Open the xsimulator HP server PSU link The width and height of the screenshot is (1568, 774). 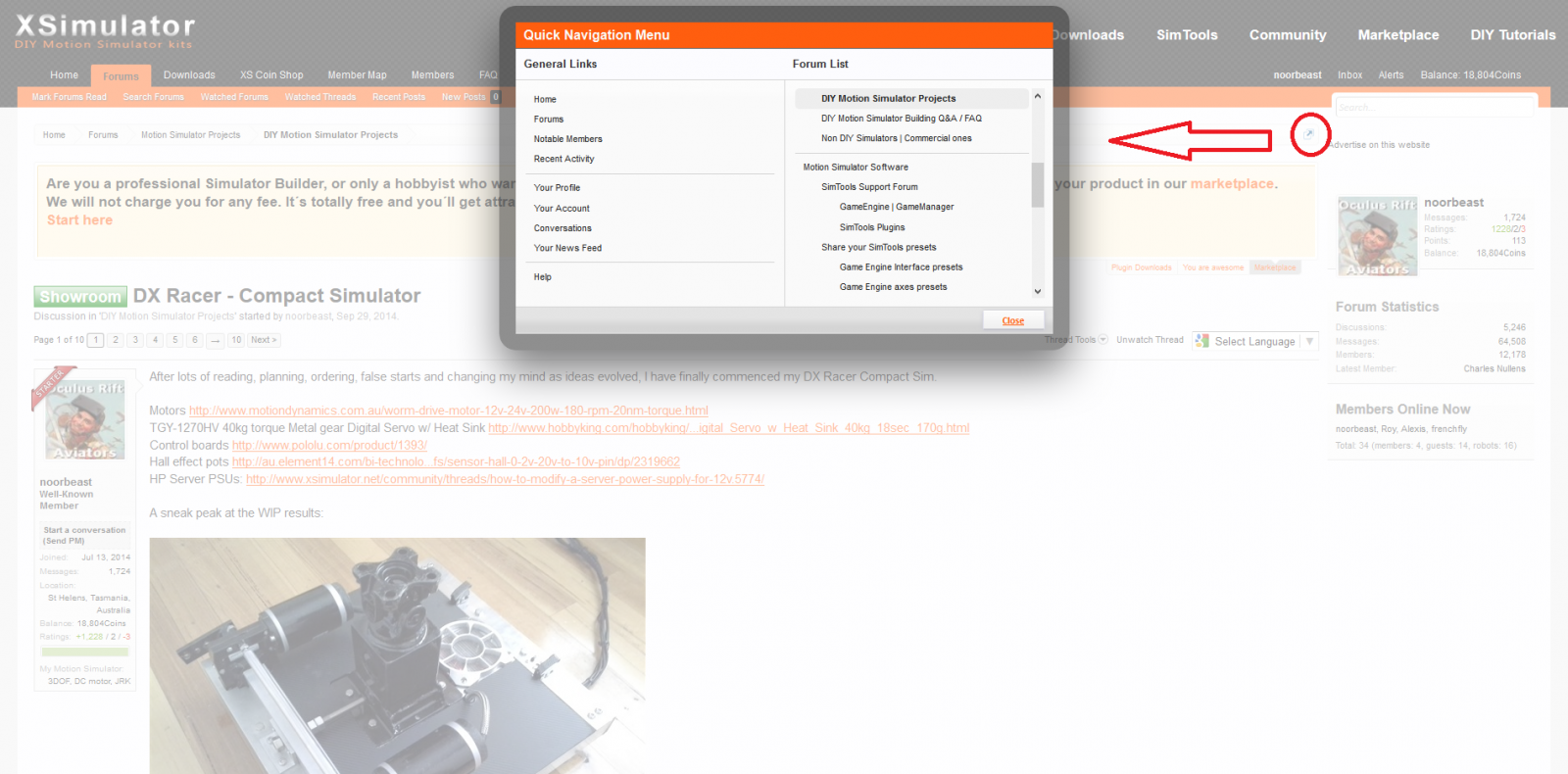pos(505,479)
